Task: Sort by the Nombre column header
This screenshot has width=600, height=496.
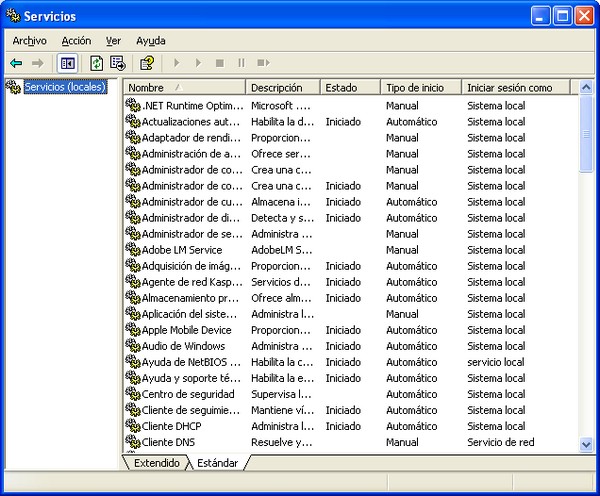Action: [x=184, y=88]
